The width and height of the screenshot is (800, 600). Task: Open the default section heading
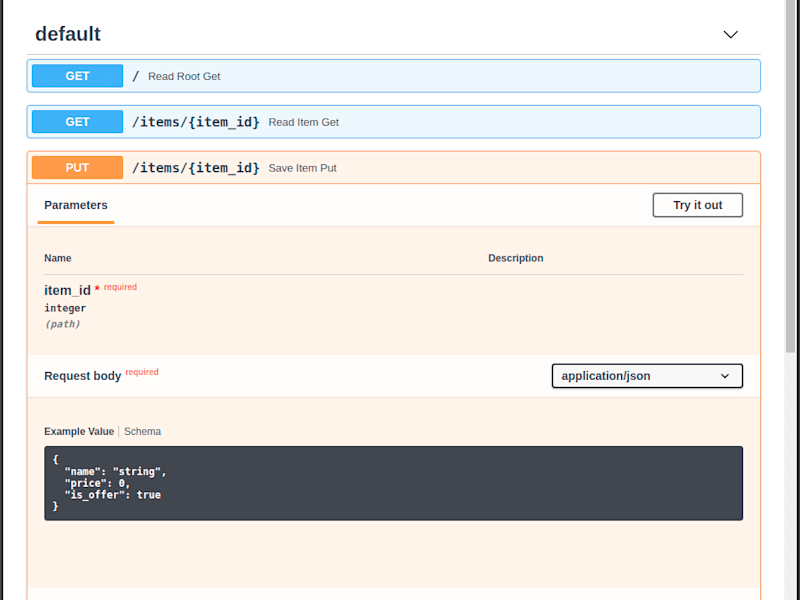(68, 34)
